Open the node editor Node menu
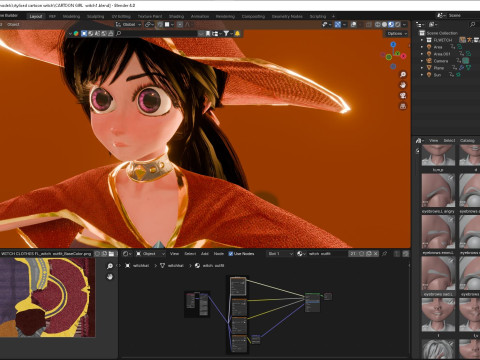 click(219, 254)
